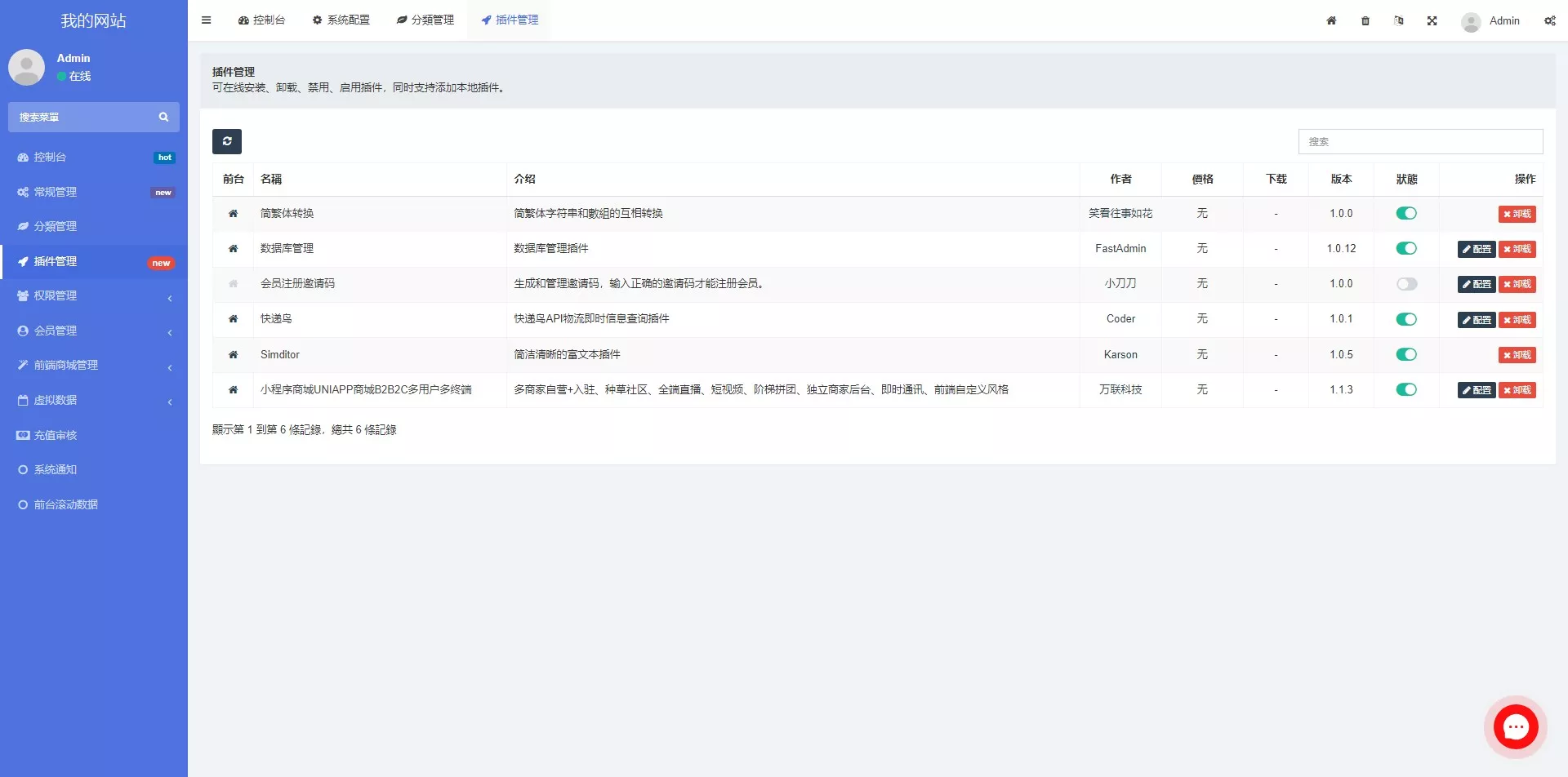Click the plugin table search field
Screen dimensions: 1568x777
click(1420, 142)
